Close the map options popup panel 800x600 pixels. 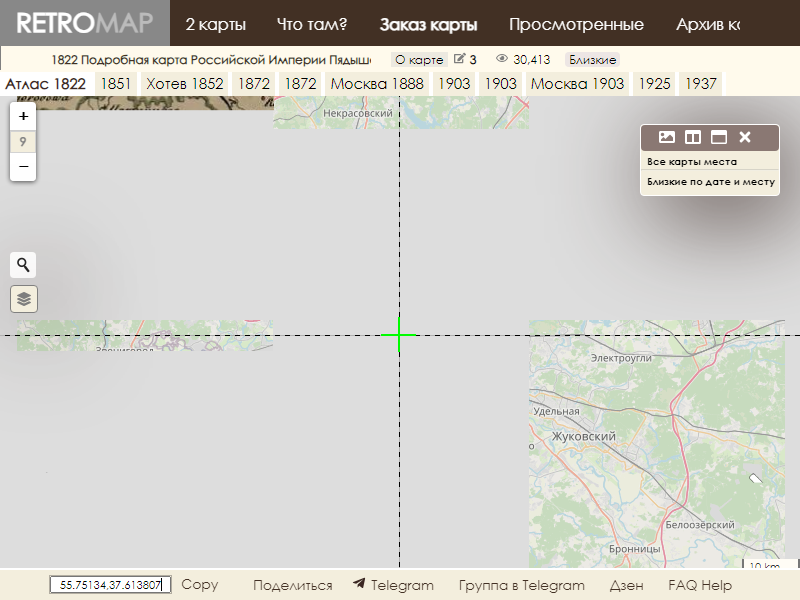point(745,137)
